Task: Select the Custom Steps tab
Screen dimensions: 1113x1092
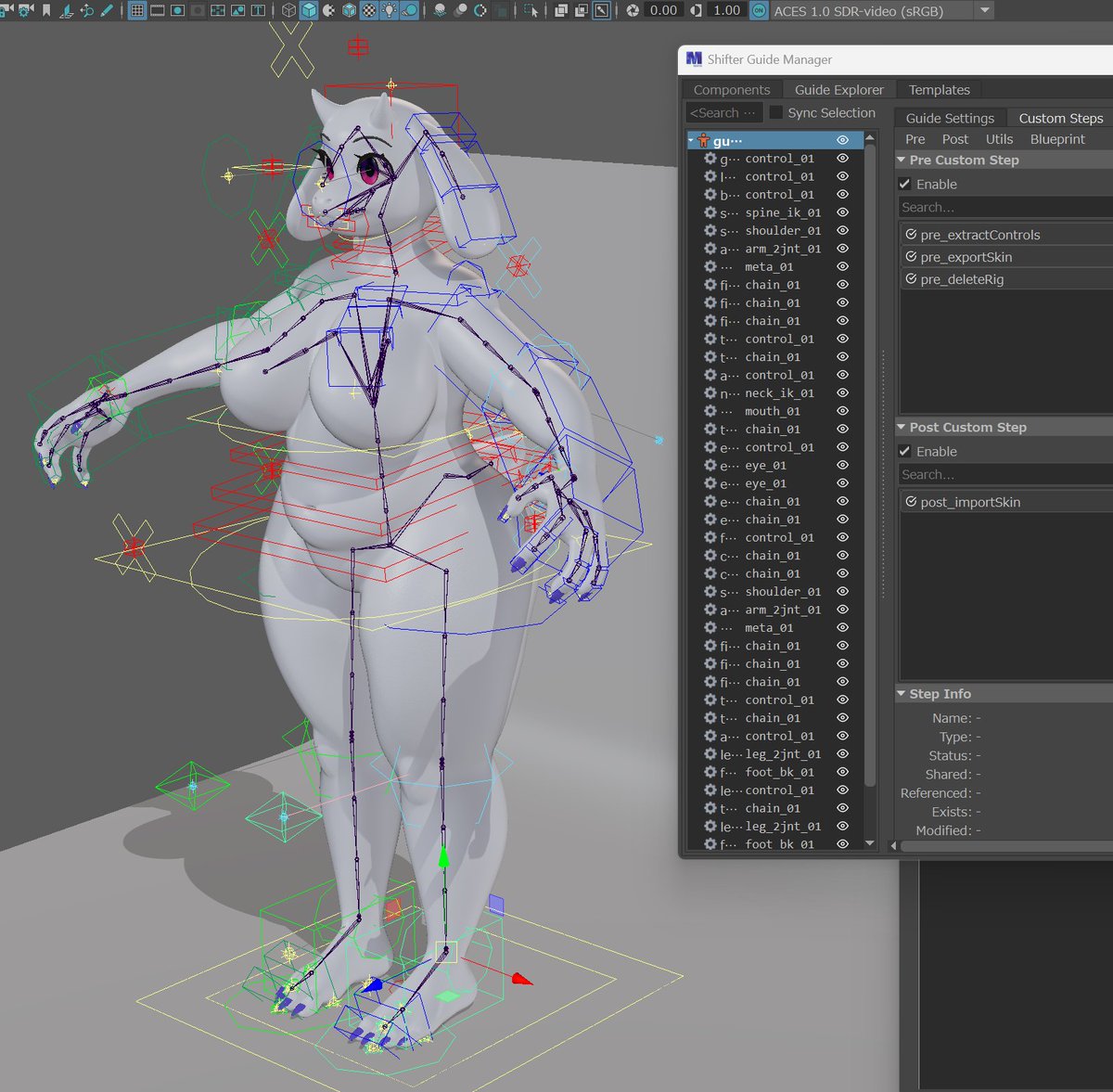Action: pyautogui.click(x=1061, y=118)
